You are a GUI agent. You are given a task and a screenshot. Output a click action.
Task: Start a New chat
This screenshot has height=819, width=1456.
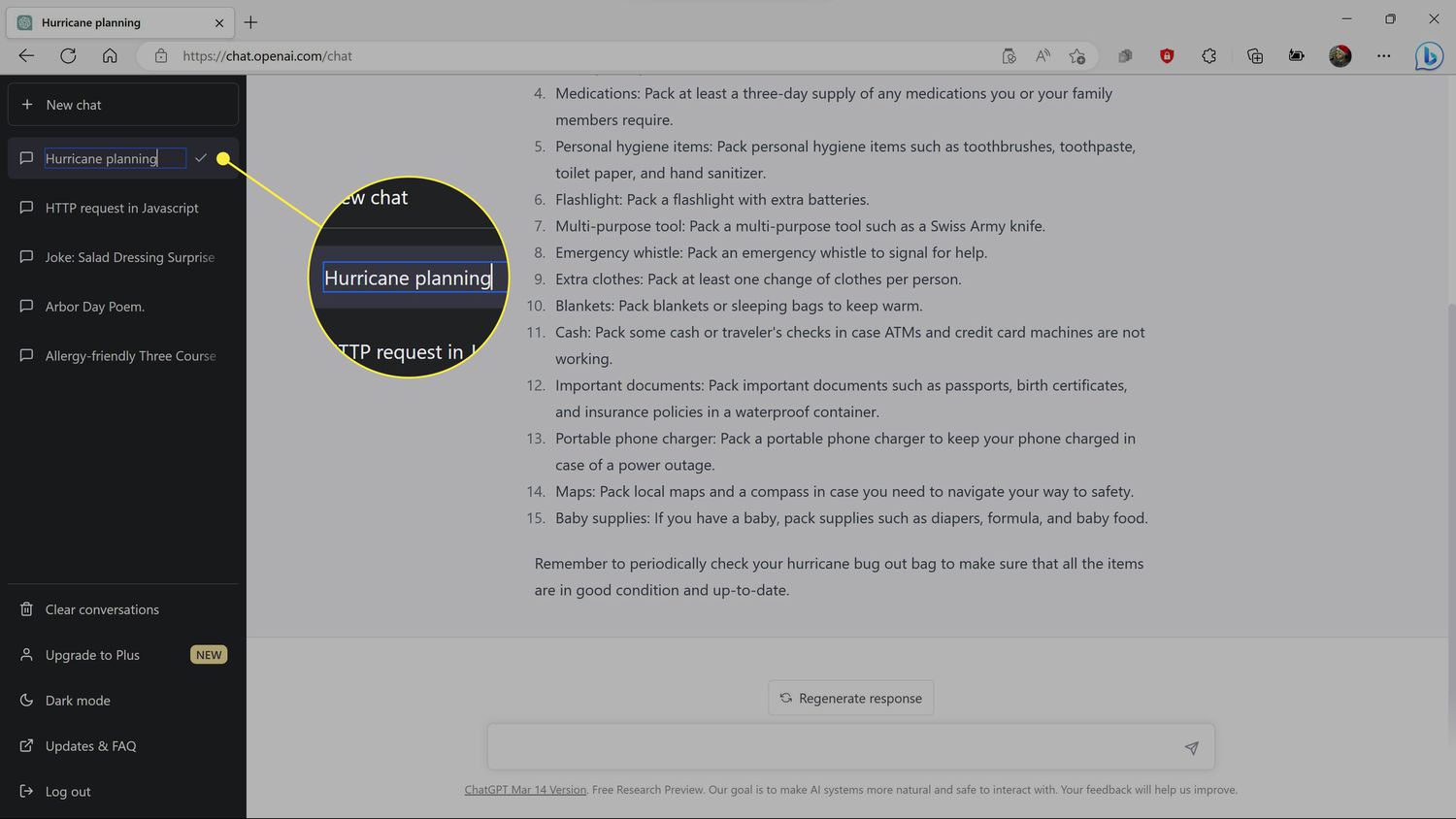point(122,105)
